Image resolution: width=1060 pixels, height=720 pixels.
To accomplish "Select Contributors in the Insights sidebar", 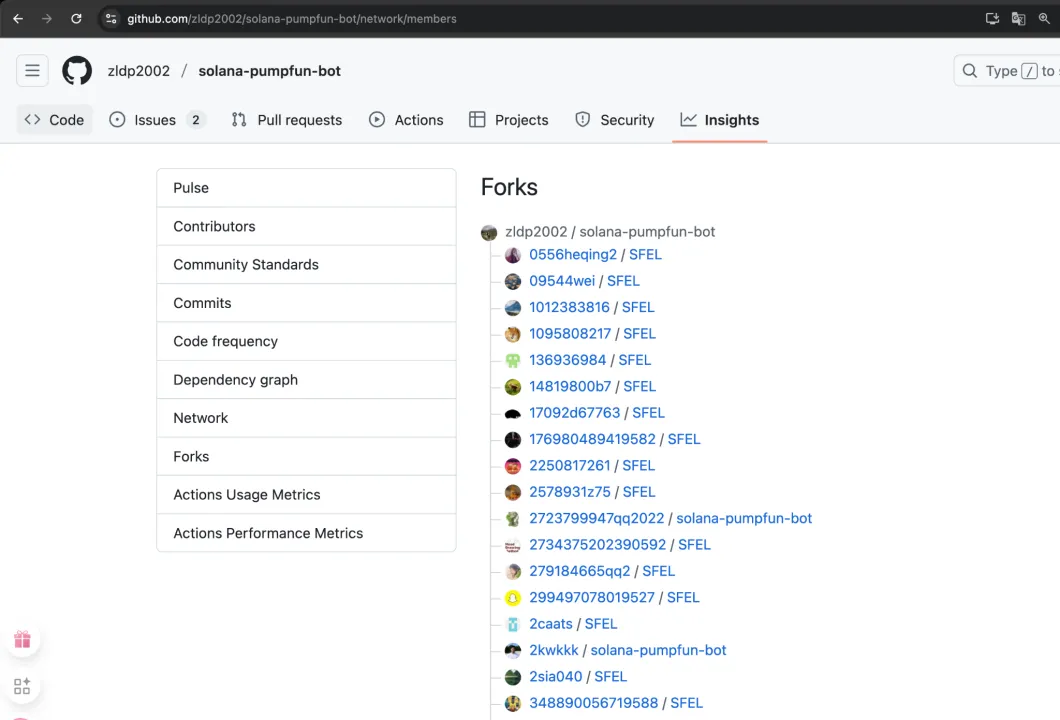I will click(214, 226).
